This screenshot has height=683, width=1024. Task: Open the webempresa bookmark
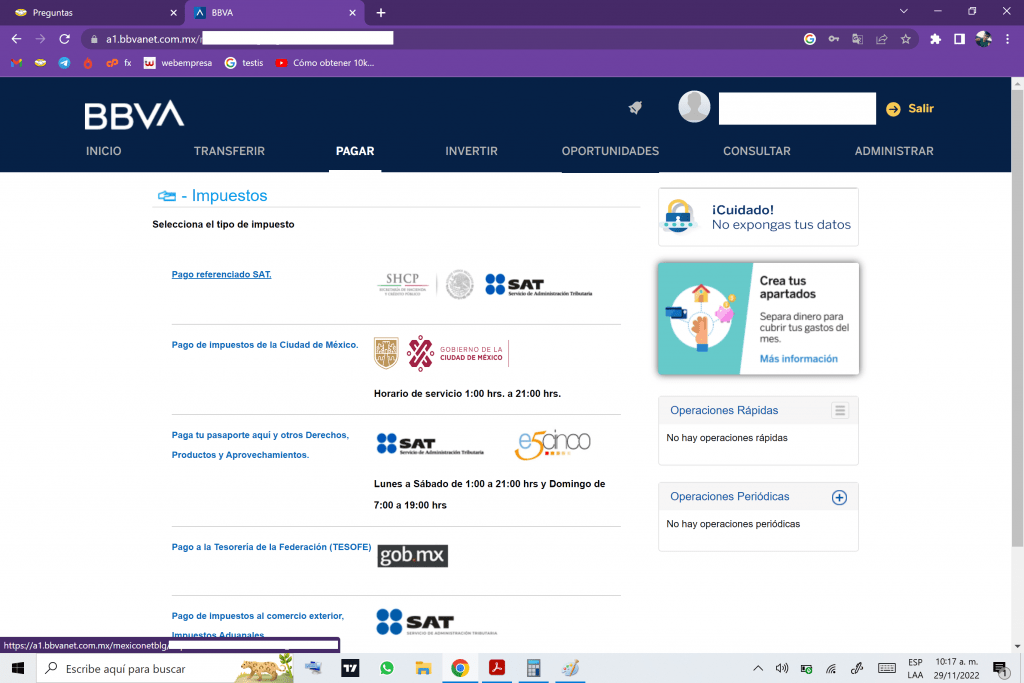178,63
